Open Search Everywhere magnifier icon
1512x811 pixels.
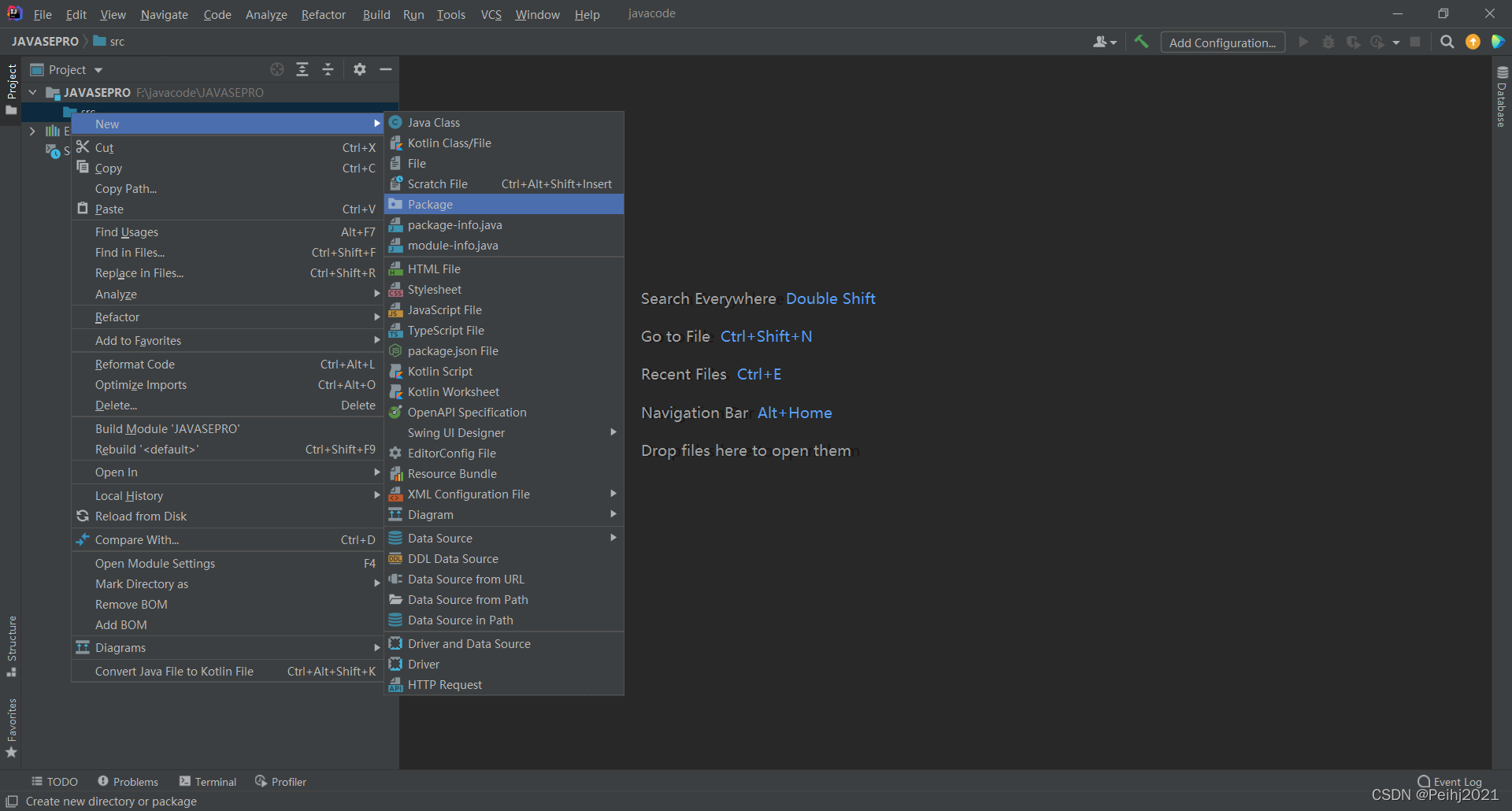coord(1447,42)
